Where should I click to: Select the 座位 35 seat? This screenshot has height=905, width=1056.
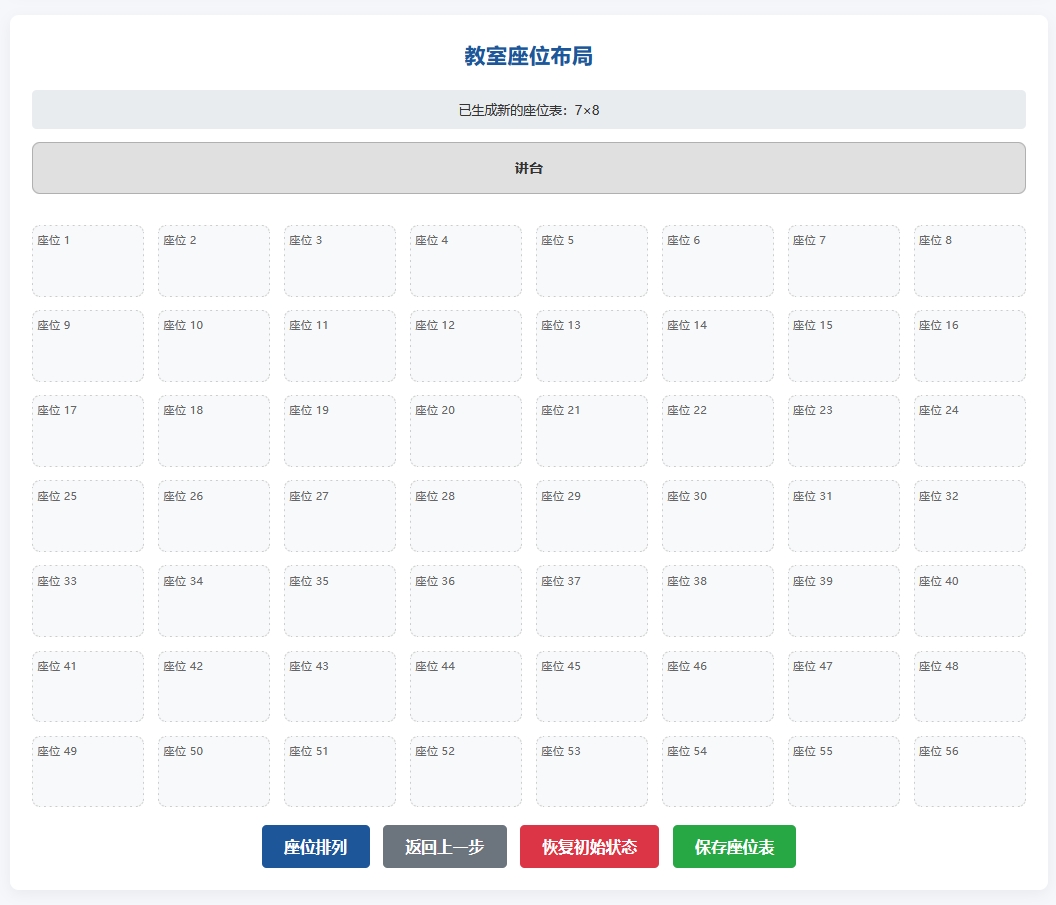340,601
